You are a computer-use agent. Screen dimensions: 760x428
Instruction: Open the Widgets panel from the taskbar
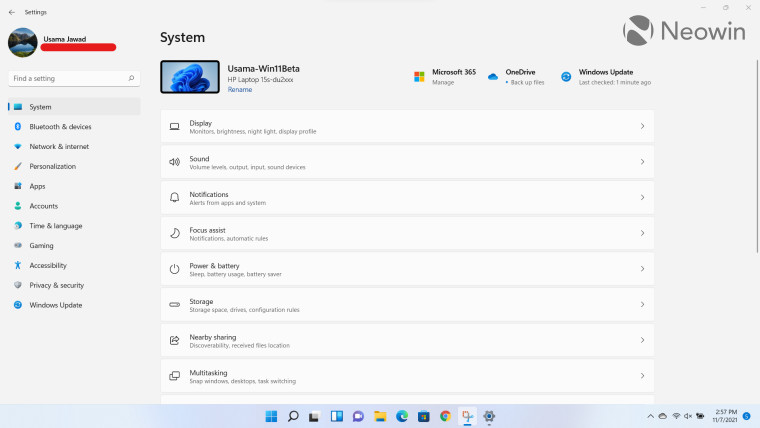336,416
